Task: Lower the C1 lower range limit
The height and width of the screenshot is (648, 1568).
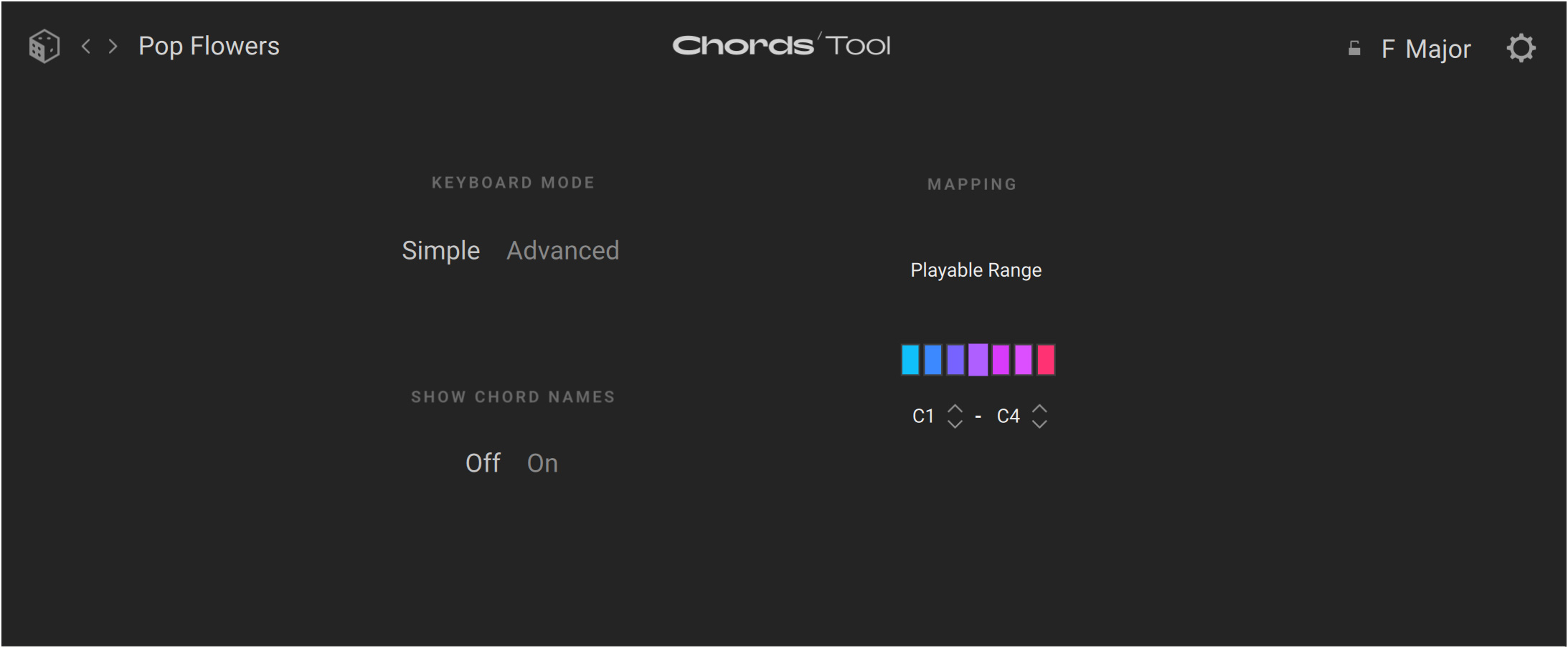Action: [x=955, y=424]
